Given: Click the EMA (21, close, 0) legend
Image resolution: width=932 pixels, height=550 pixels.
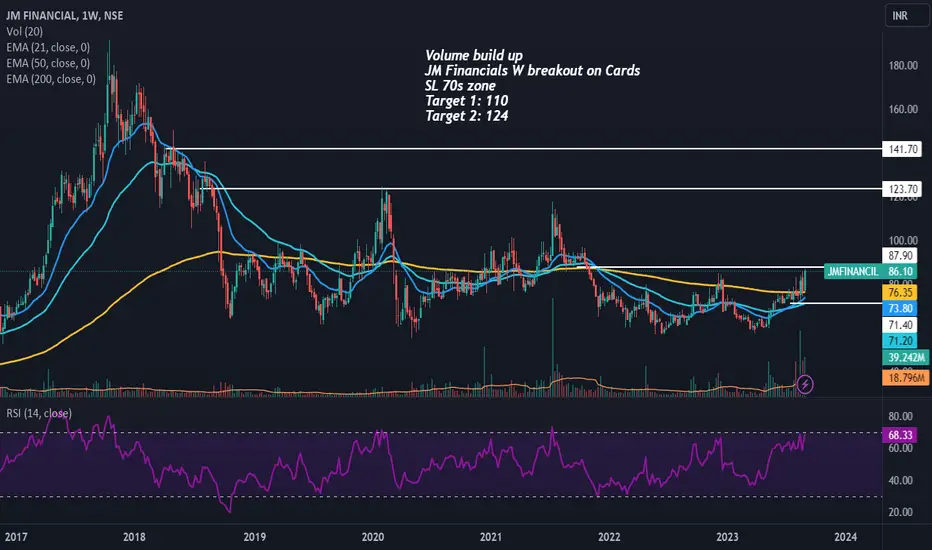Looking at the screenshot, I should (48, 48).
